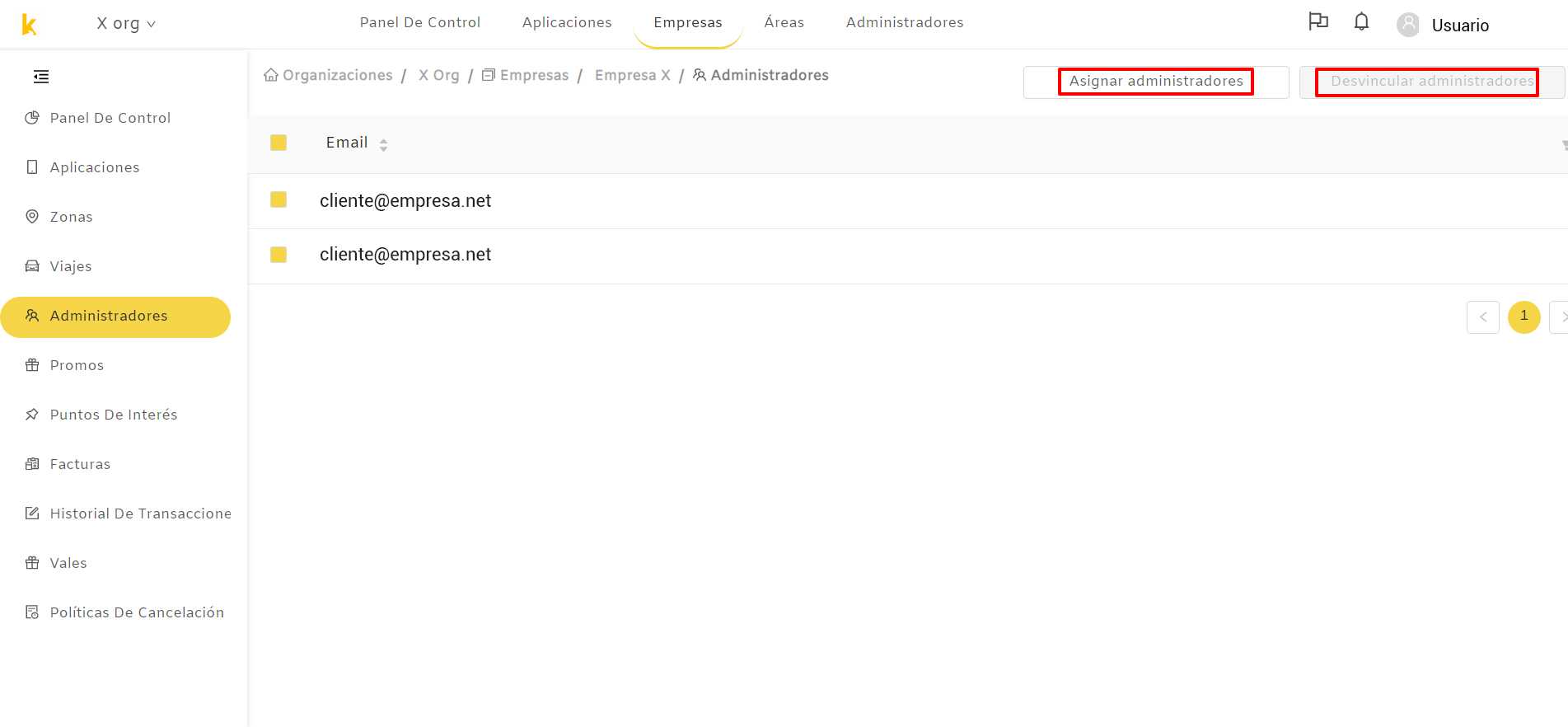The image size is (1568, 727).
Task: Click Asignar administradores button
Action: tap(1156, 82)
